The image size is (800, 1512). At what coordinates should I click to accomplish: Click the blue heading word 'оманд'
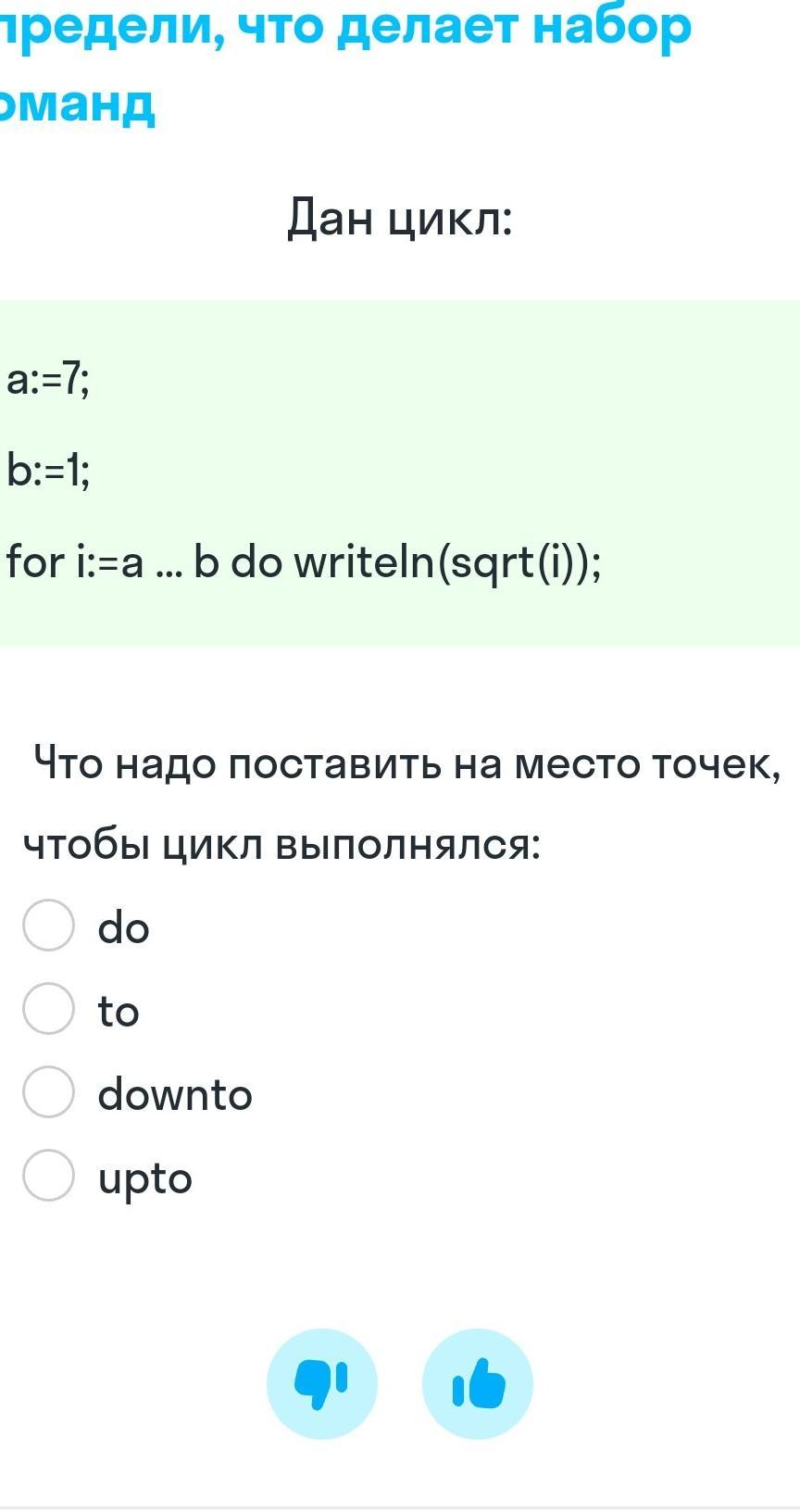(77, 105)
